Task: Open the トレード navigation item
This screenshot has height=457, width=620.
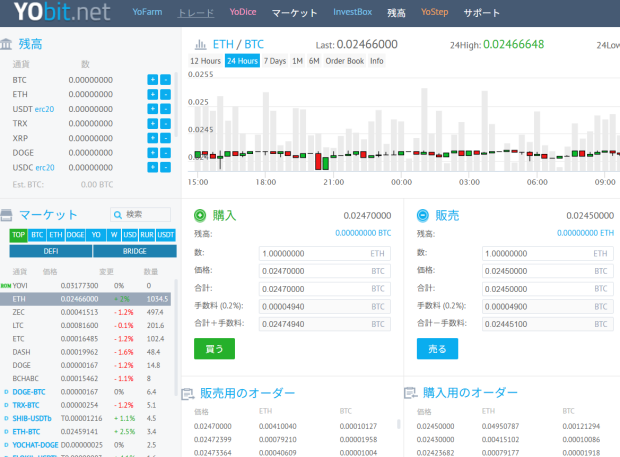Action: (x=196, y=13)
